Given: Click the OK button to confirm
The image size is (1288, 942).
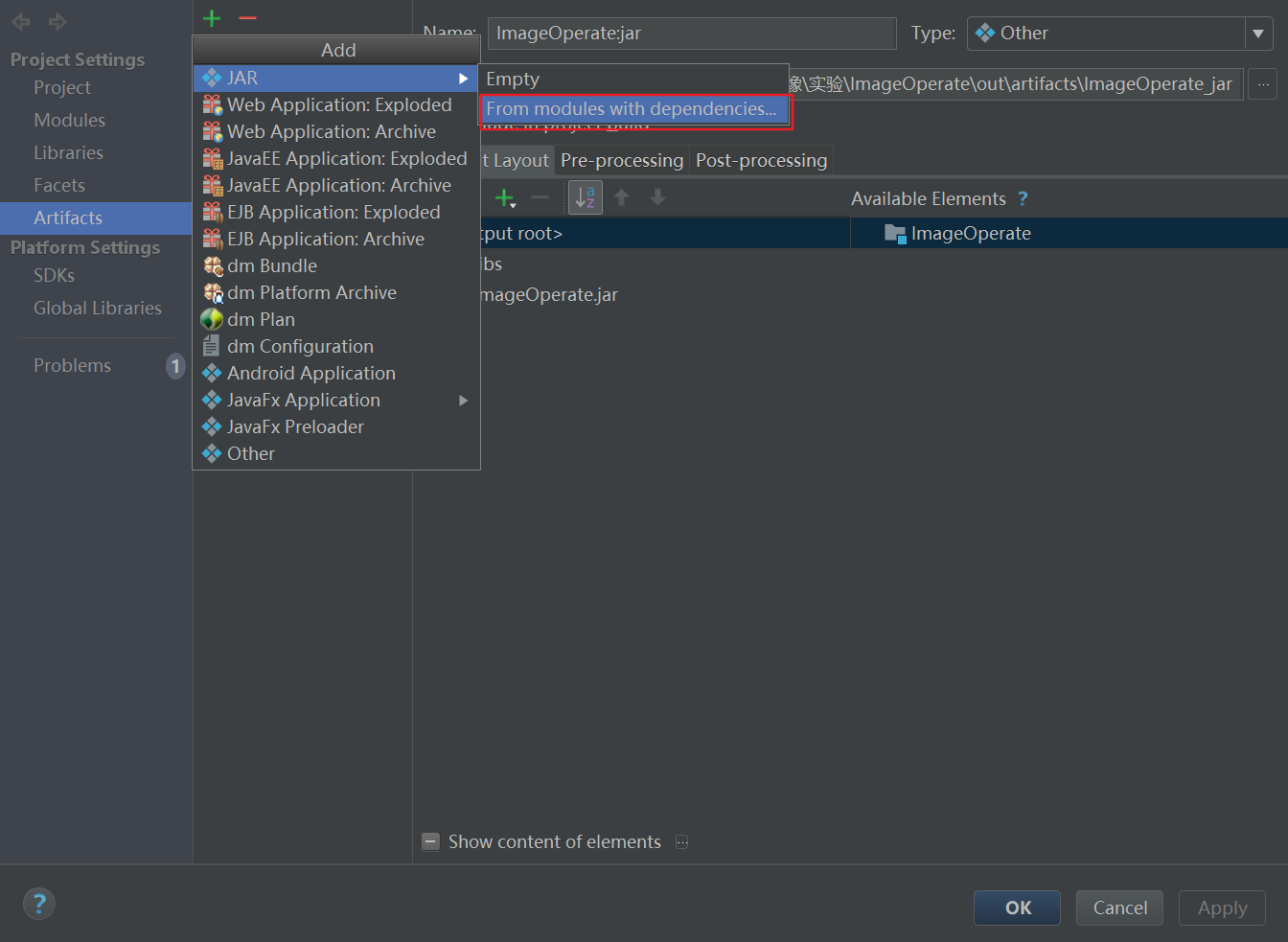Looking at the screenshot, I should tap(1017, 908).
